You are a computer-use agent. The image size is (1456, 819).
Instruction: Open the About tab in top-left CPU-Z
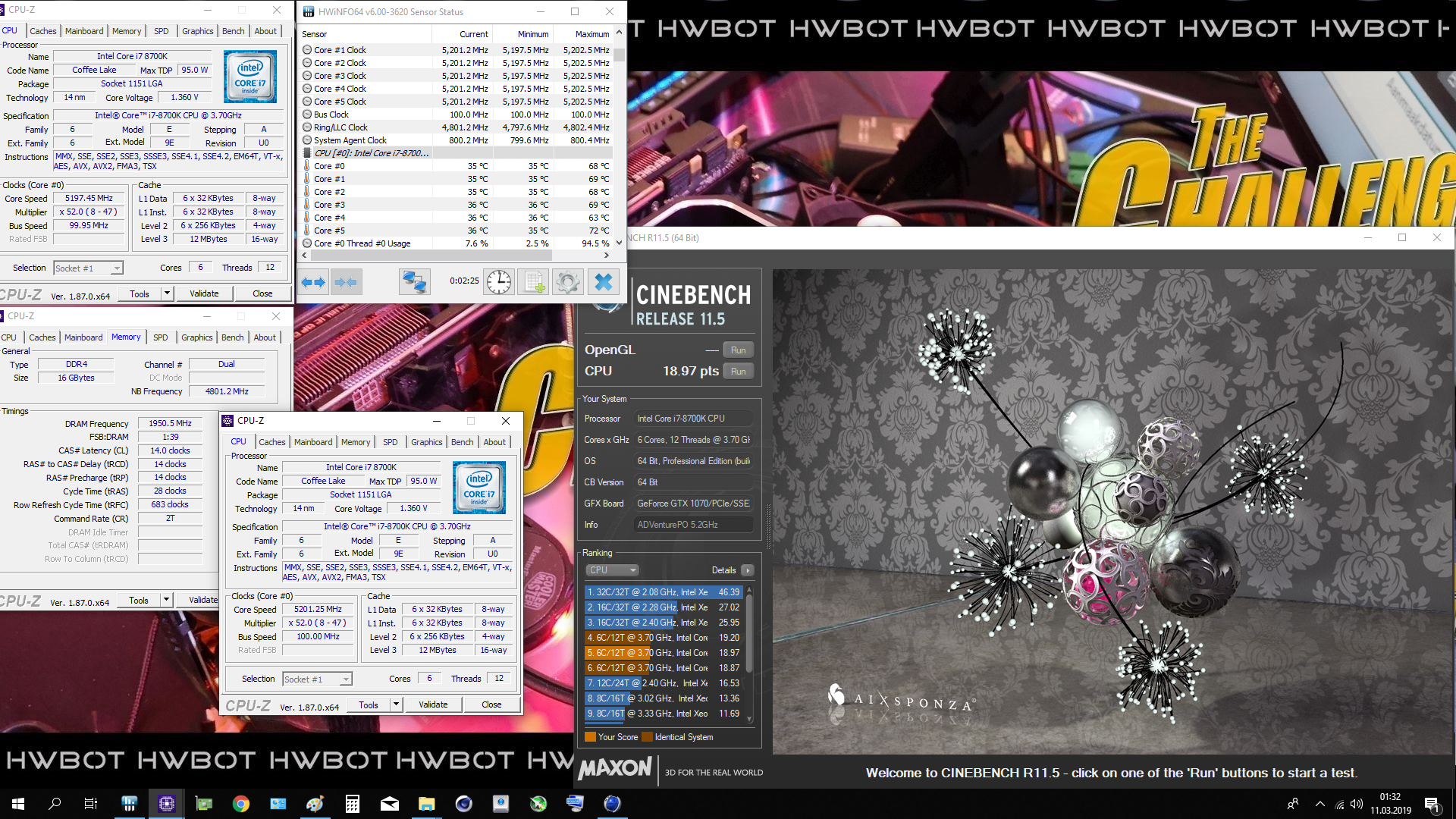click(x=265, y=31)
